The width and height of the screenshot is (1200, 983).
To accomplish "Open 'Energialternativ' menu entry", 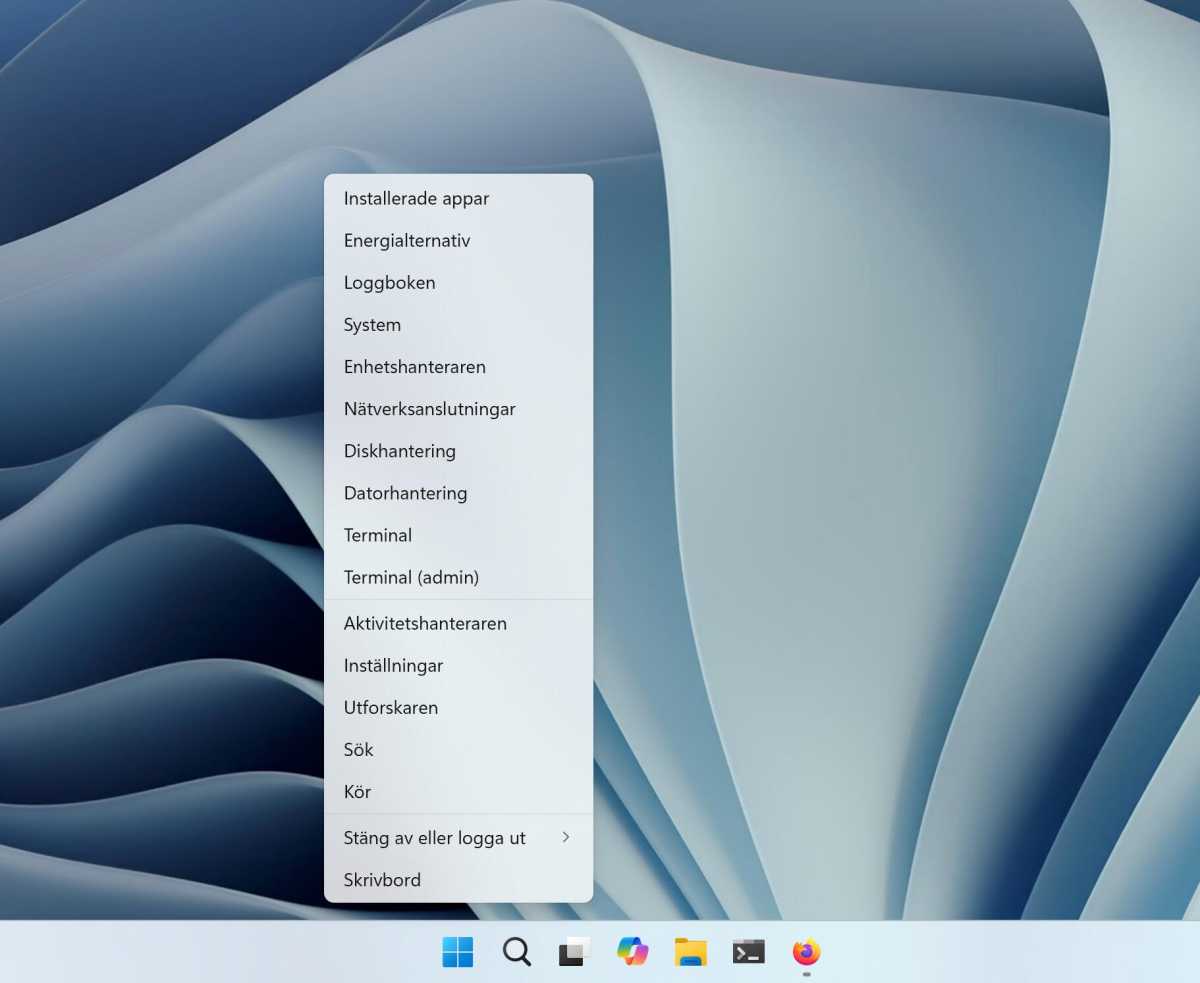I will point(407,241).
